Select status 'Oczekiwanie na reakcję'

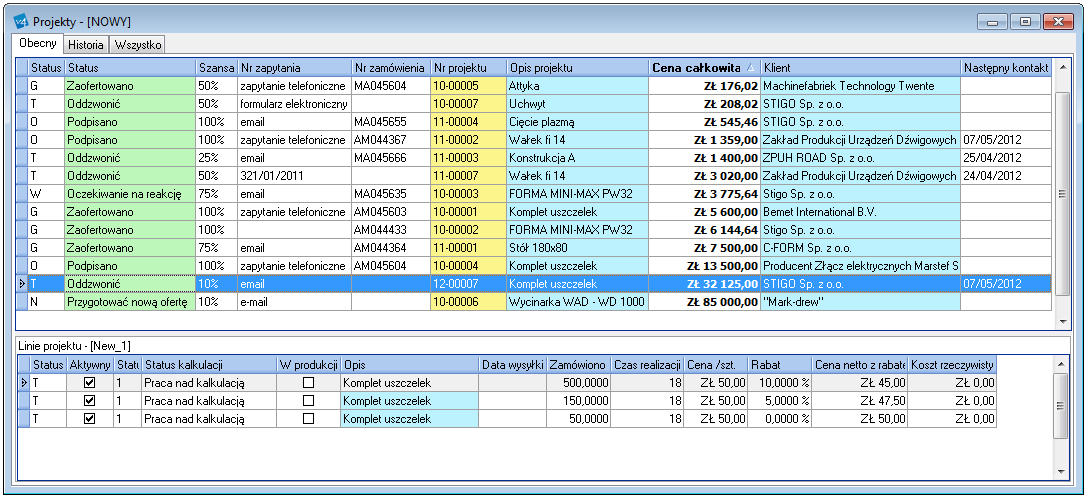130,194
